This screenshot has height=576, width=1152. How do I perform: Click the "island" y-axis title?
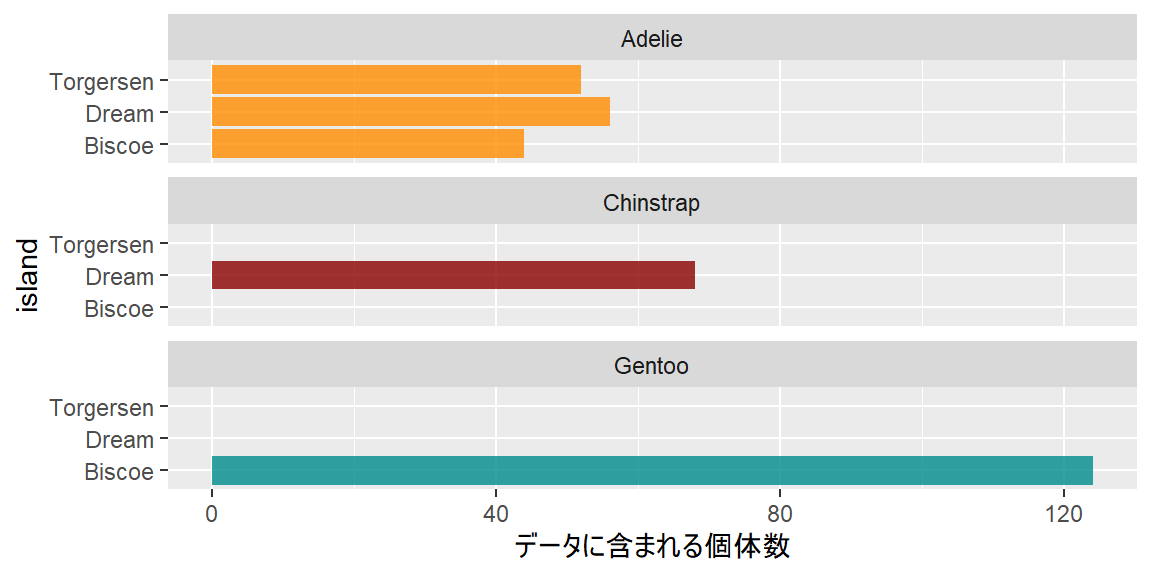point(28,276)
